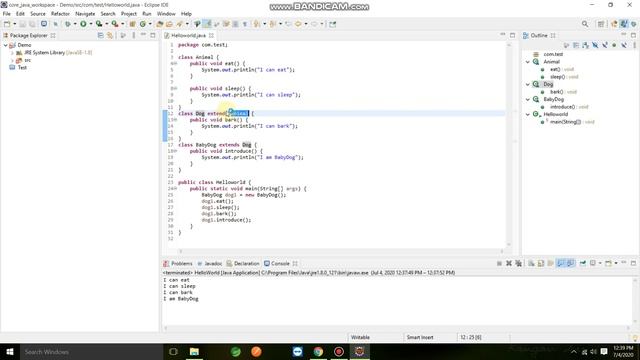This screenshot has height=360, width=640.
Task: Open the File menu
Action: pyautogui.click(x=7, y=13)
